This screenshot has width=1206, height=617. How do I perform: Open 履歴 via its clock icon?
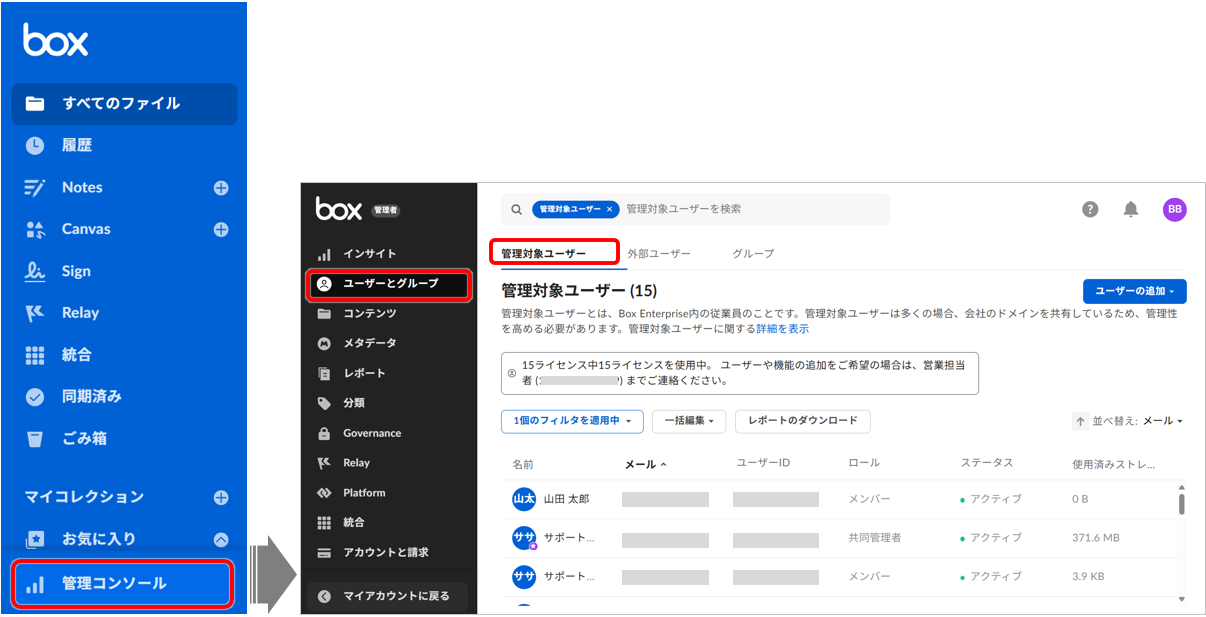coord(35,145)
